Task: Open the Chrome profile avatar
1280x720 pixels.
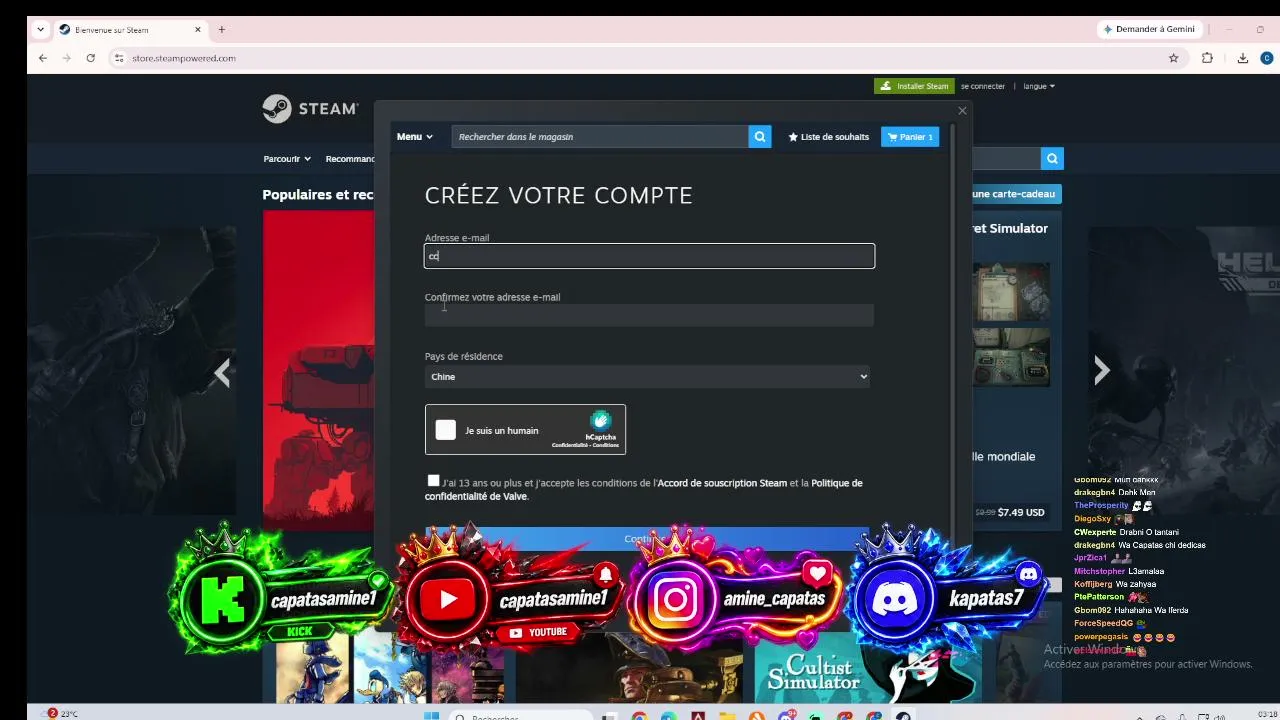Action: coord(1267,58)
